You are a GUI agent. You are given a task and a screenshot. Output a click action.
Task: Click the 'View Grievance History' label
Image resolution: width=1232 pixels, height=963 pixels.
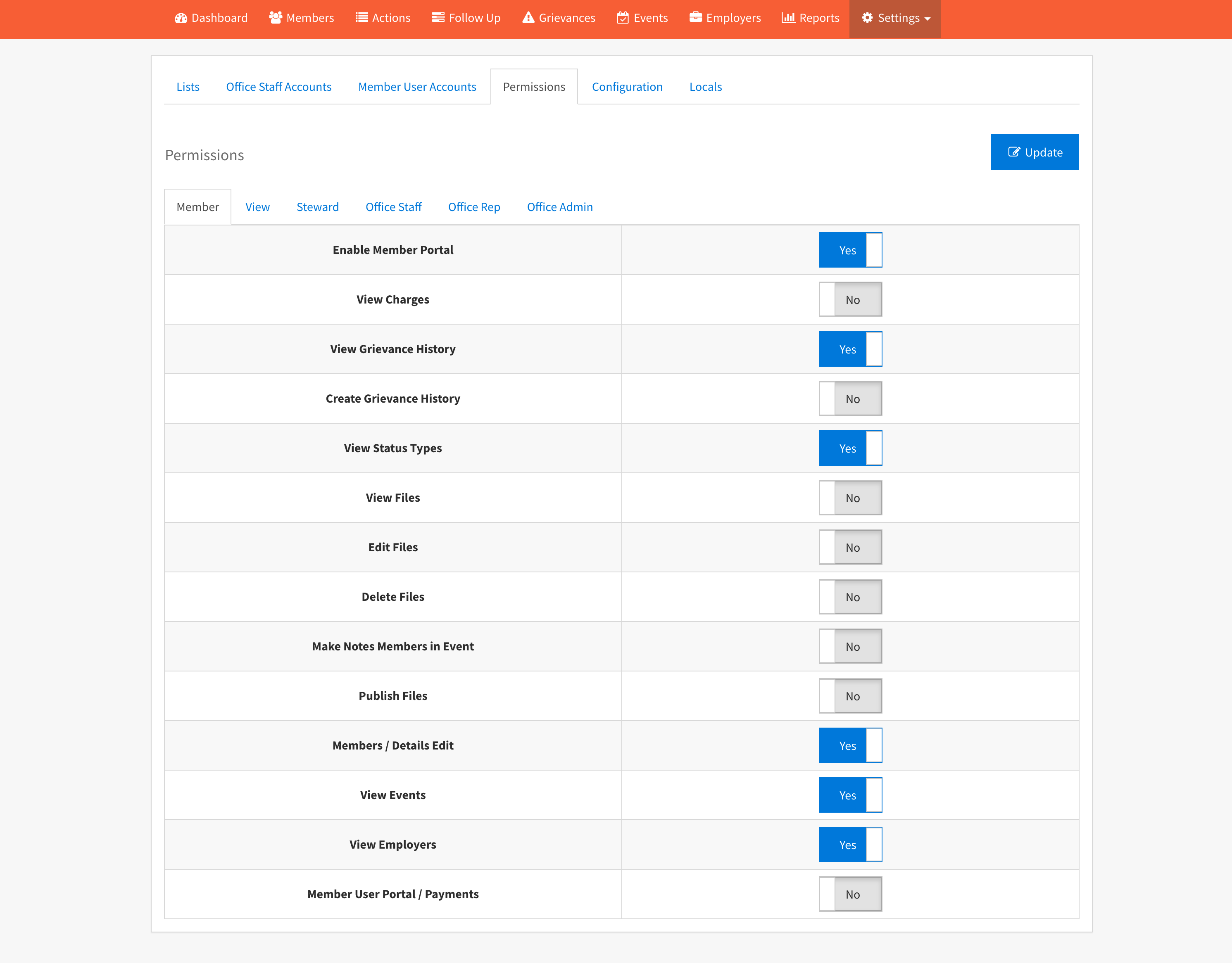[x=392, y=349]
